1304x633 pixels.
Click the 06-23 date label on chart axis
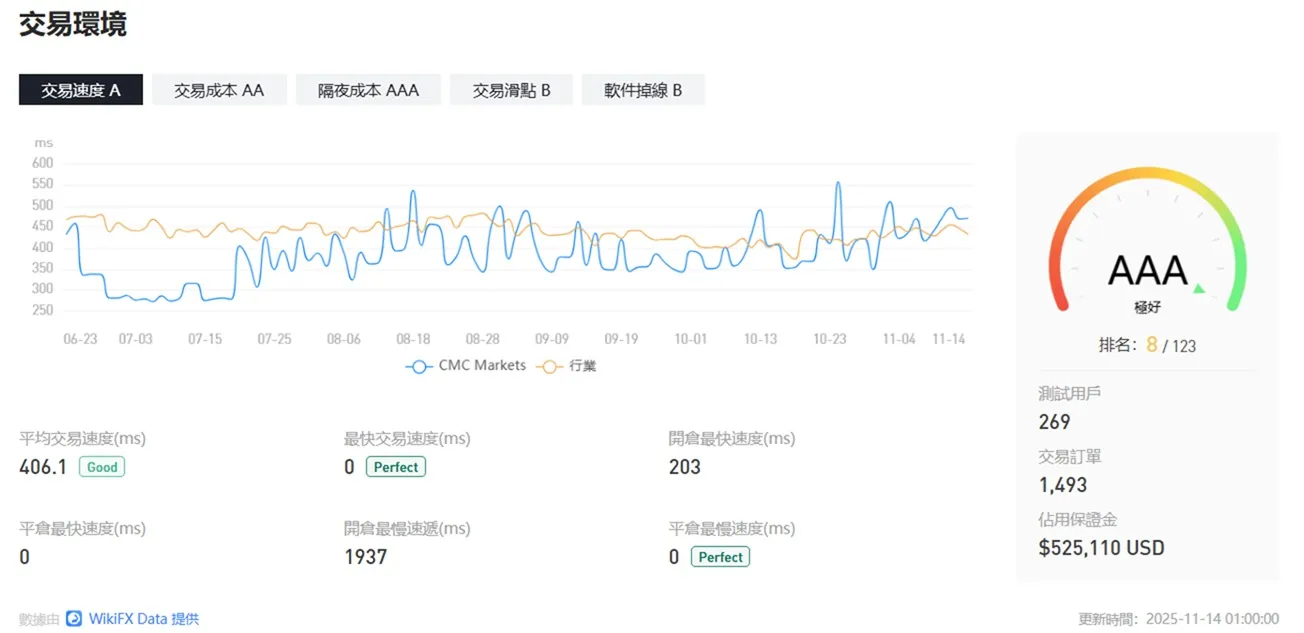(x=80, y=339)
